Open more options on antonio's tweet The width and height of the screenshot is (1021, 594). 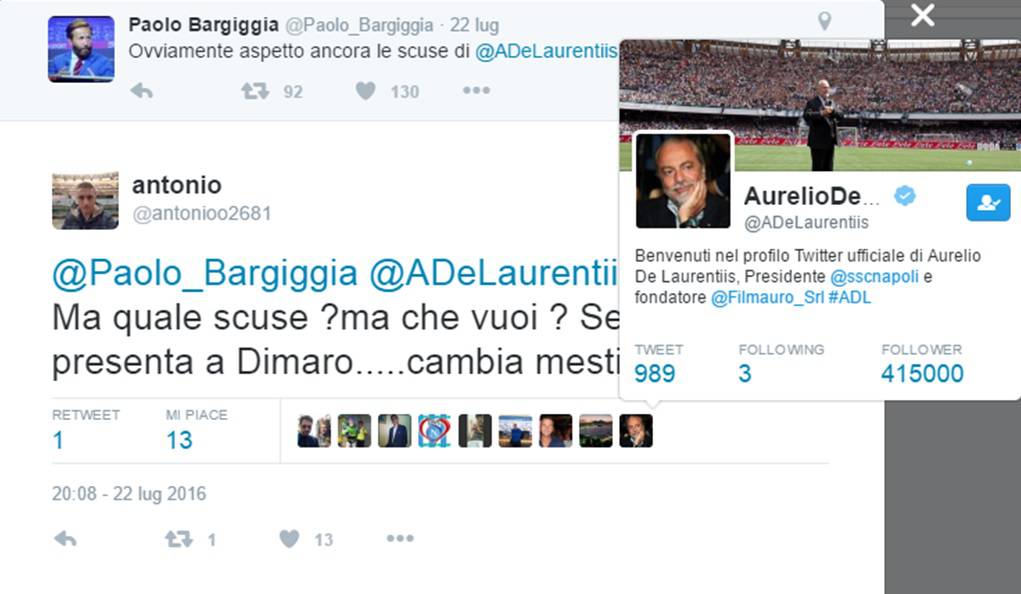400,538
